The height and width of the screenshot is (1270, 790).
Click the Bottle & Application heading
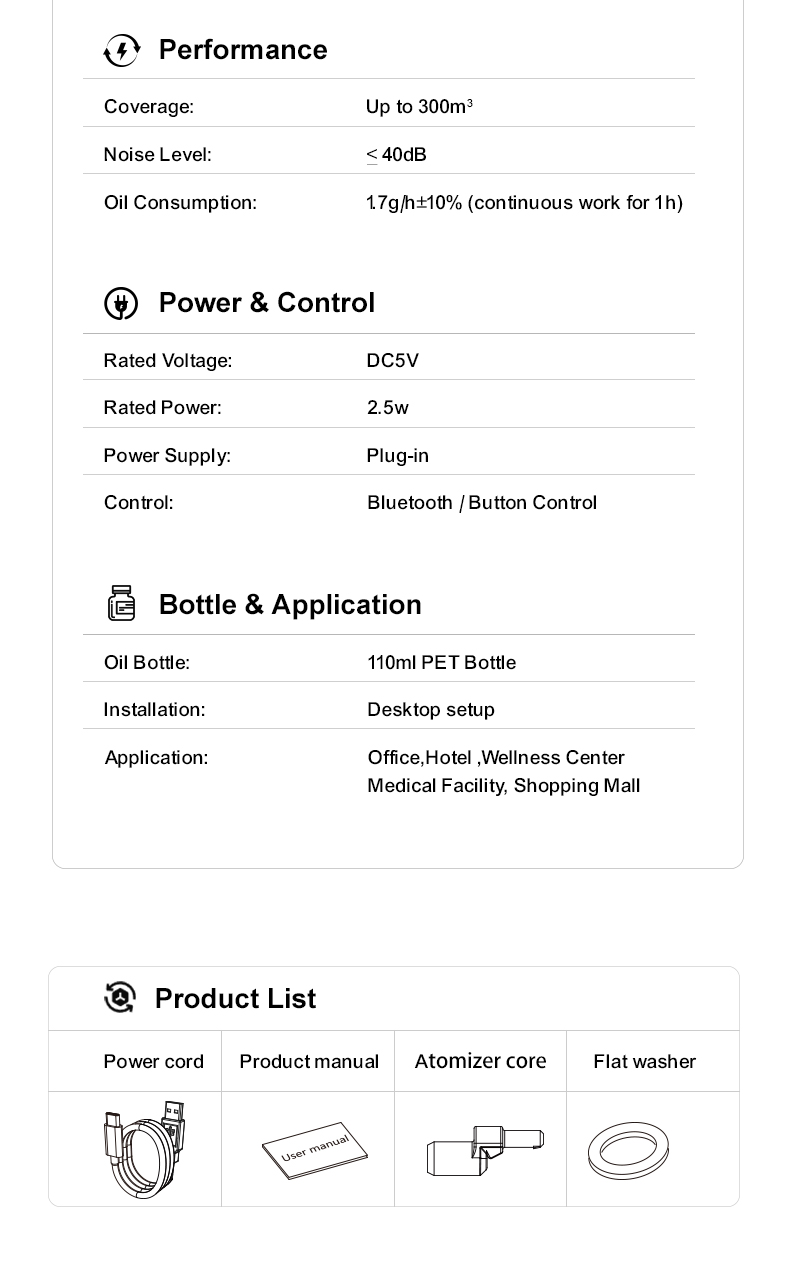290,605
